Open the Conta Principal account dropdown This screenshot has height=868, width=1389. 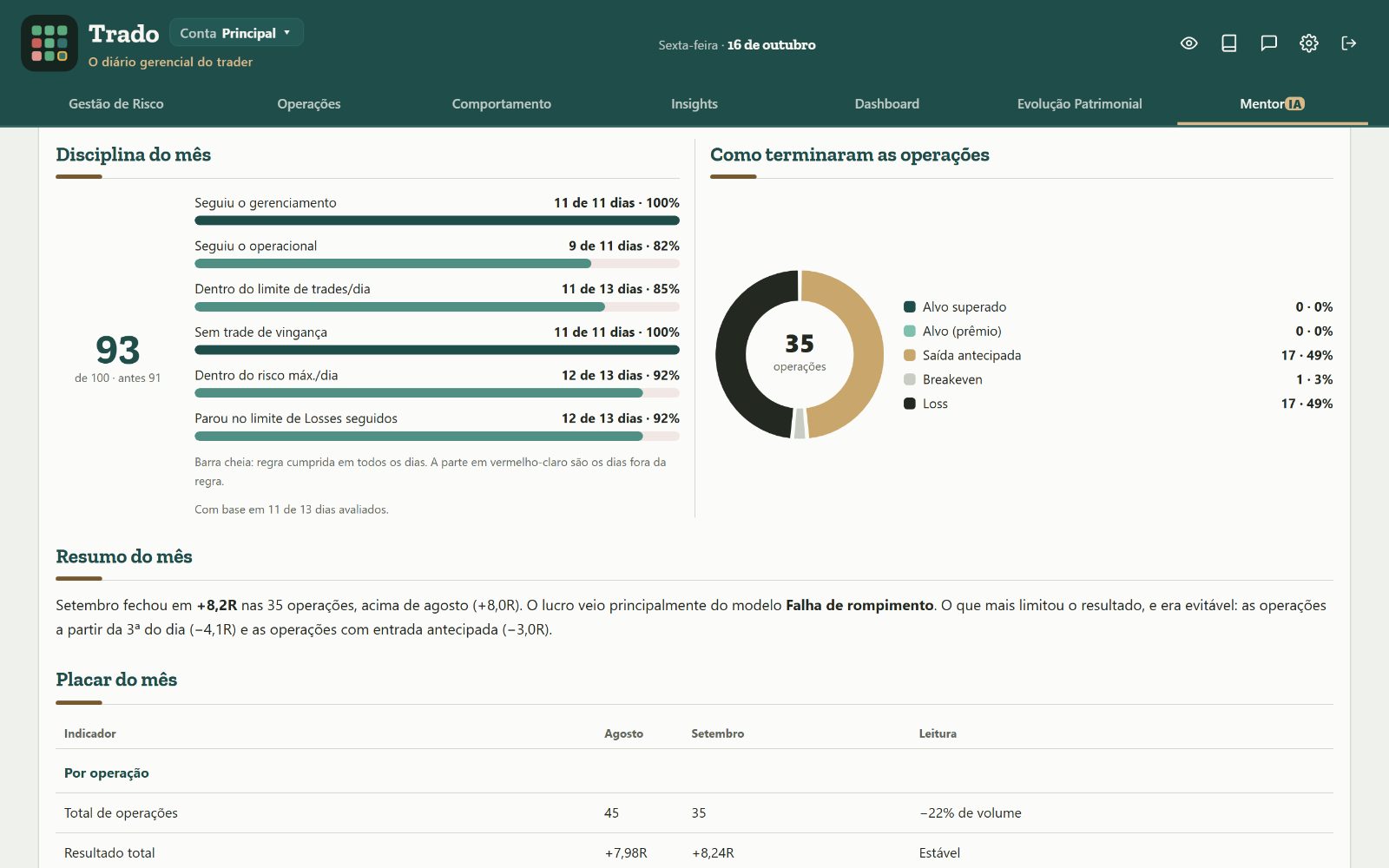[236, 33]
